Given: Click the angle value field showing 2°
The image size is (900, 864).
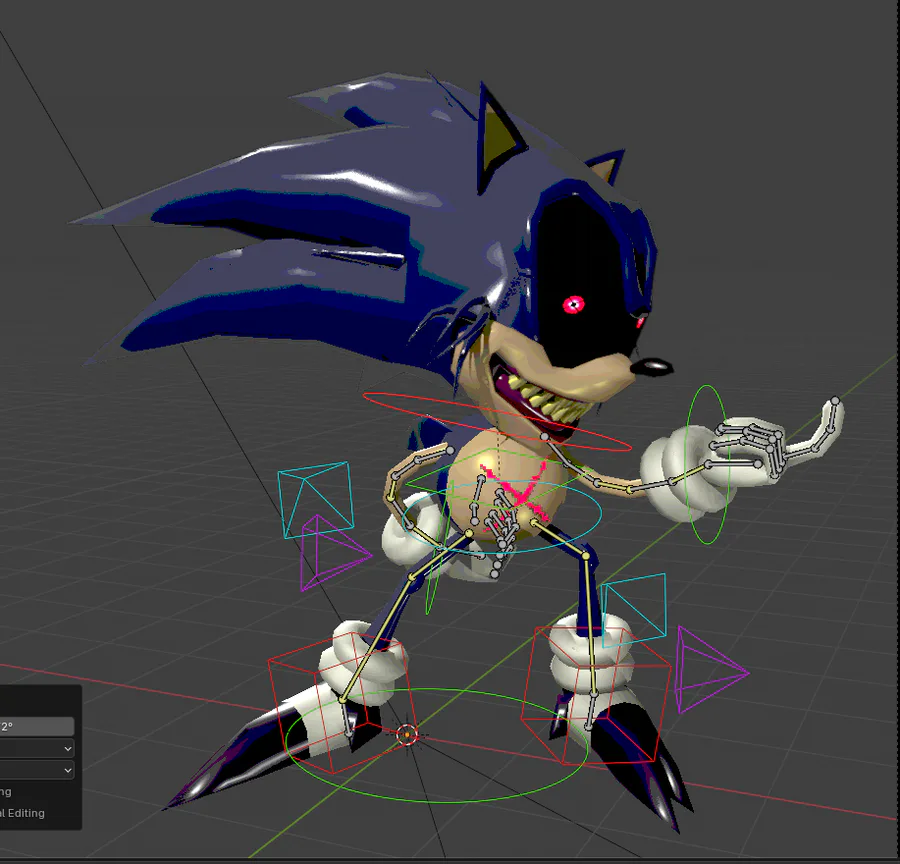Looking at the screenshot, I should [x=37, y=726].
